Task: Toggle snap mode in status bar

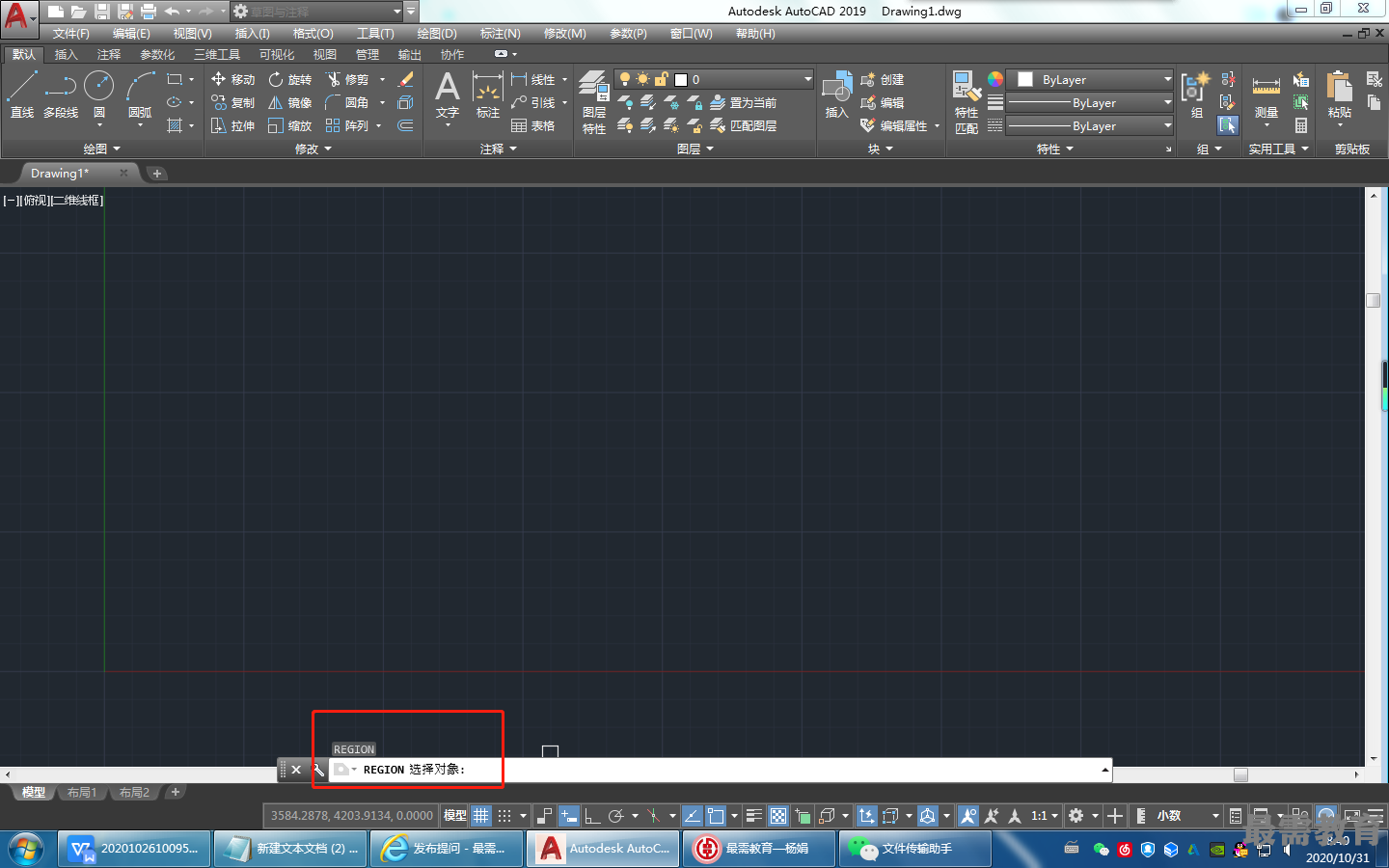Action: (x=504, y=816)
